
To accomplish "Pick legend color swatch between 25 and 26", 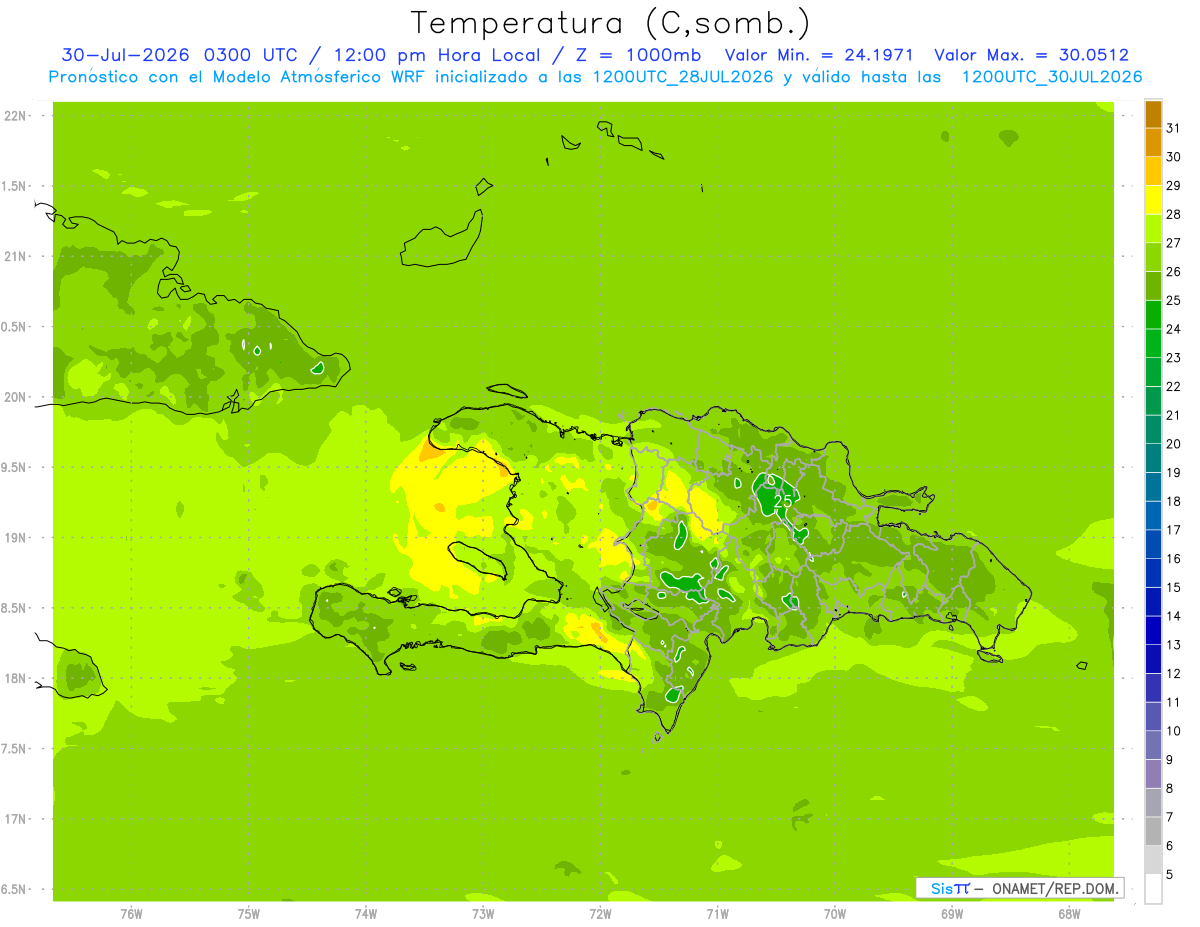I will (x=1153, y=286).
